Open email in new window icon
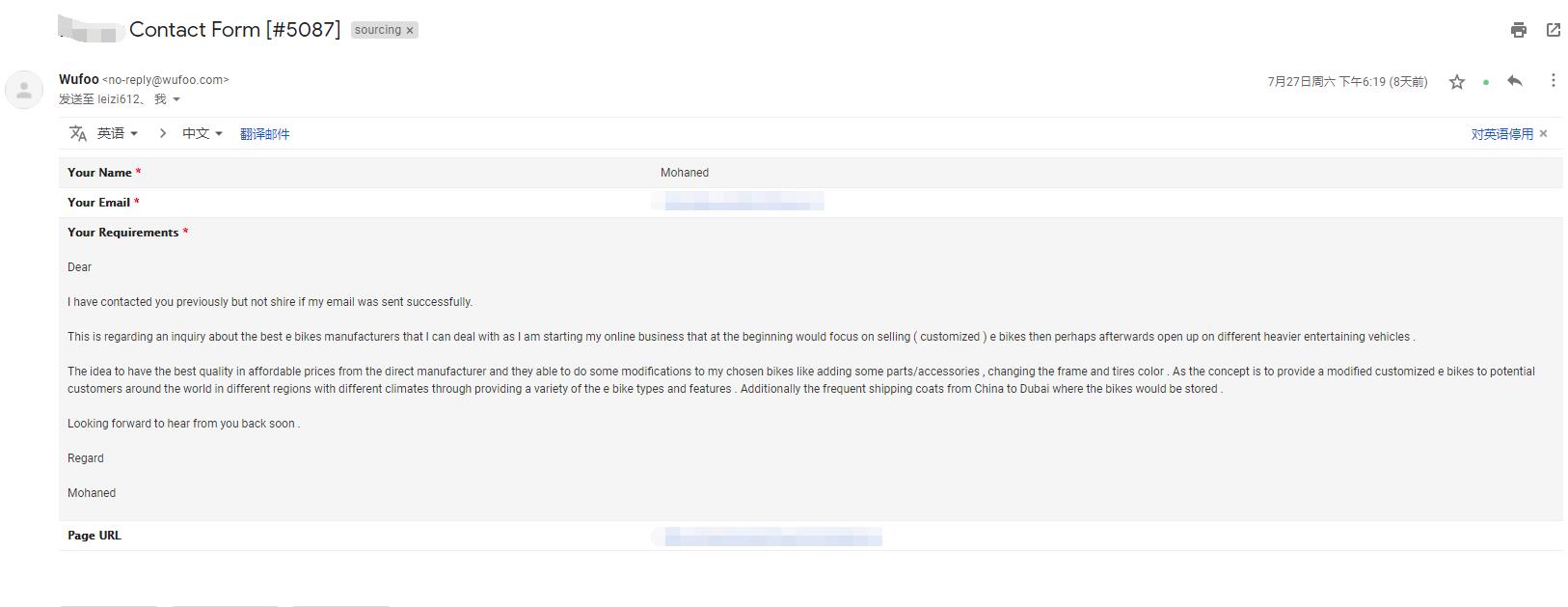1568x607 pixels. 1554,30
